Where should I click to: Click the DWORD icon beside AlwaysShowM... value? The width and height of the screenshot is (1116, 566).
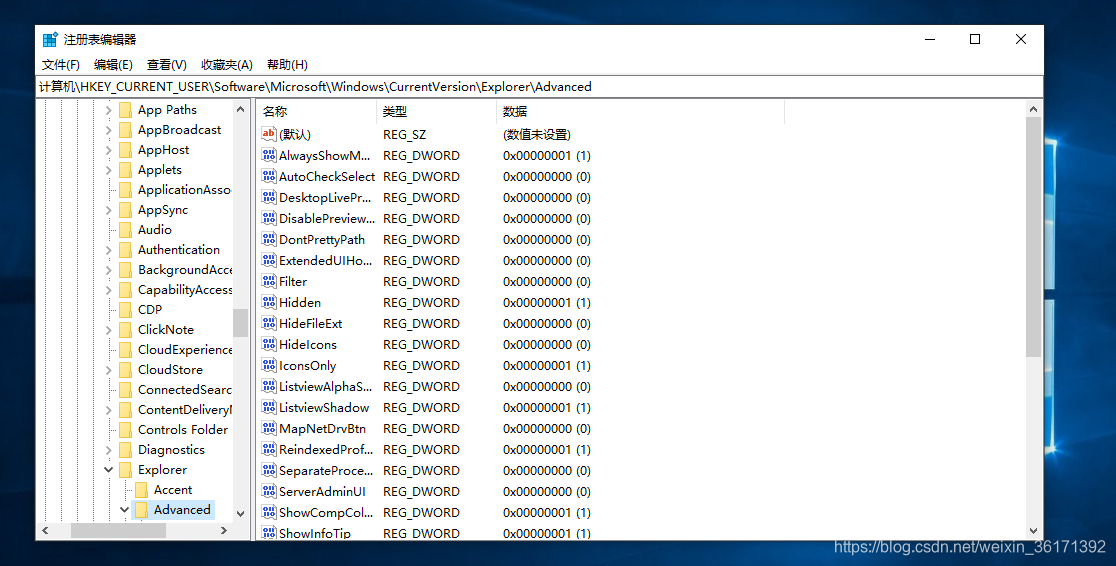tap(268, 155)
